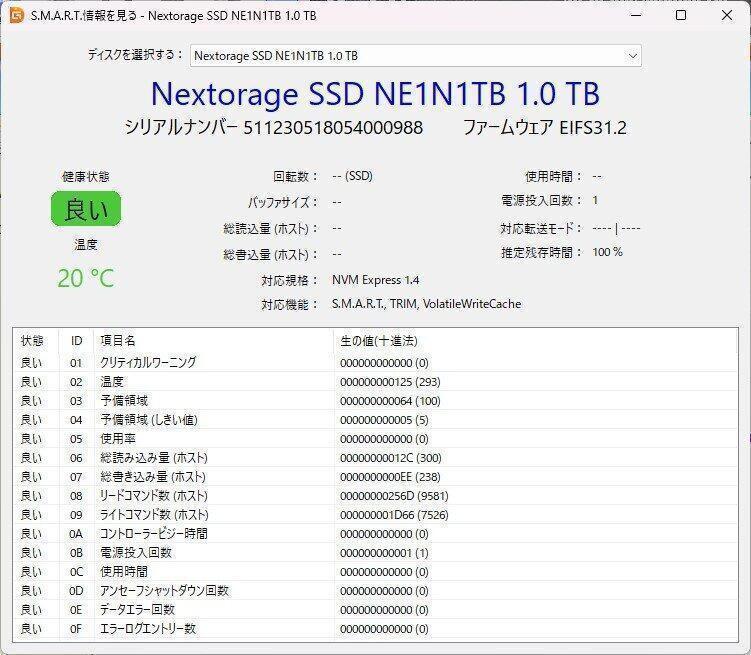Click raw value 000000001D66 (7526)
Image resolution: width=751 pixels, height=655 pixels.
click(394, 515)
